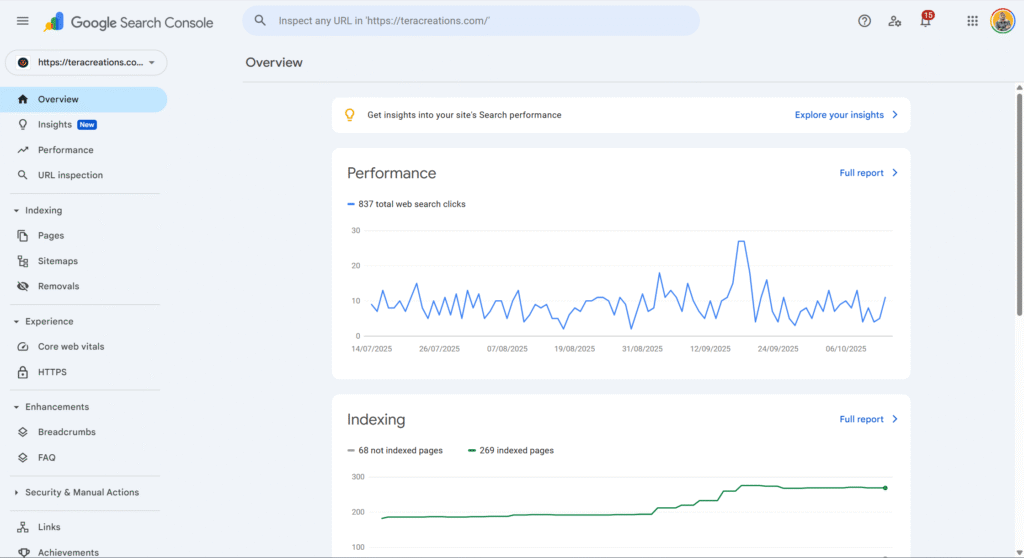The image size is (1024, 558).
Task: Click the 68 not indexed pages legend
Action: click(x=395, y=450)
